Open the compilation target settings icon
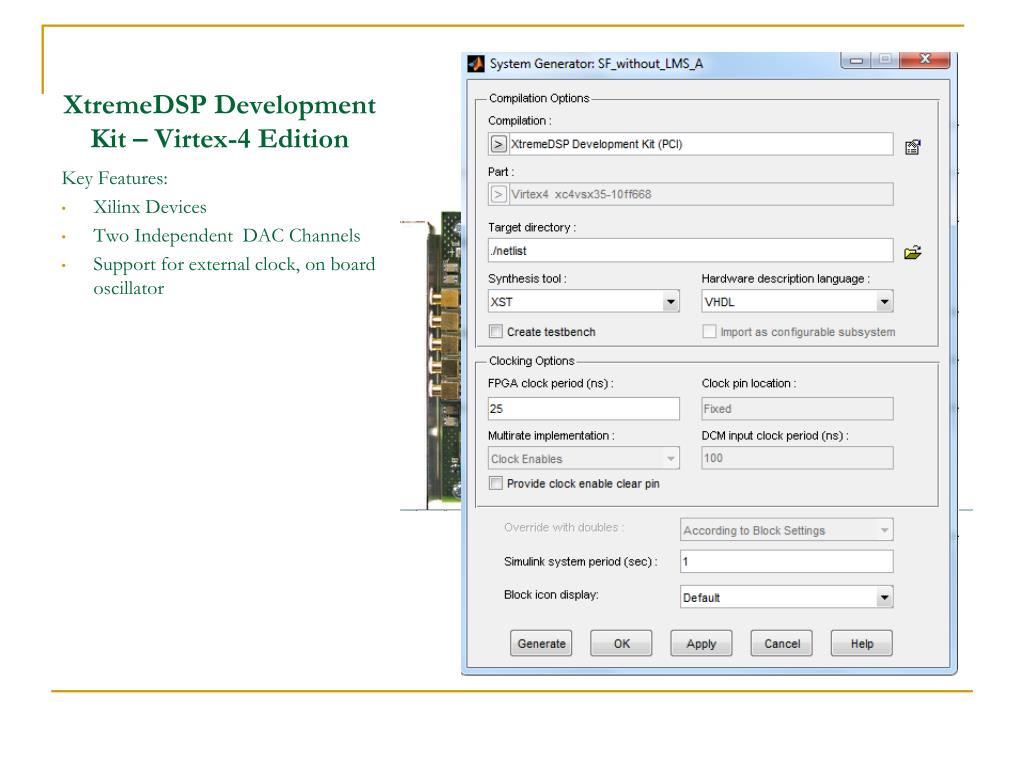1024x768 pixels. (912, 147)
